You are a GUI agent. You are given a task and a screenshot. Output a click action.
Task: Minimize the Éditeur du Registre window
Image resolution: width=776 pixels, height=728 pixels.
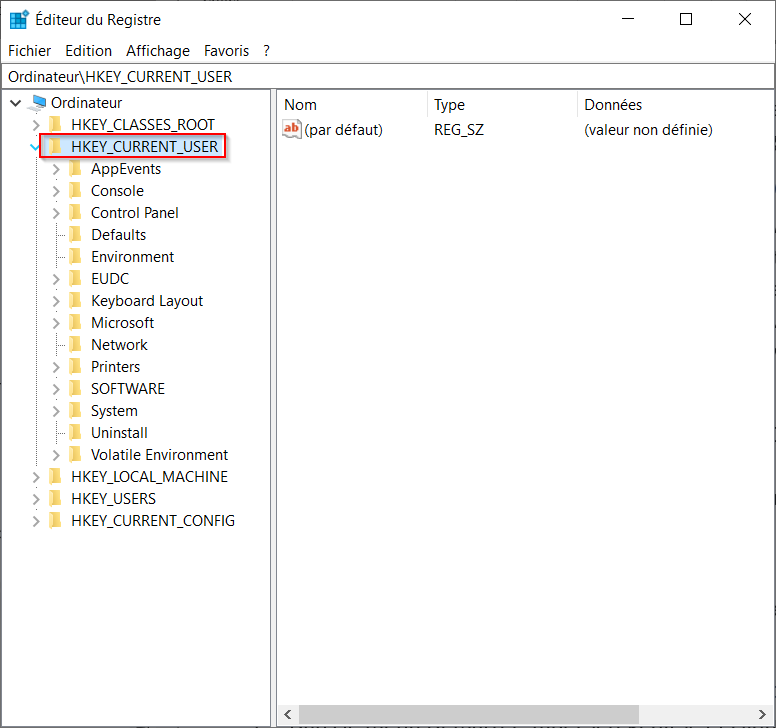click(x=628, y=19)
